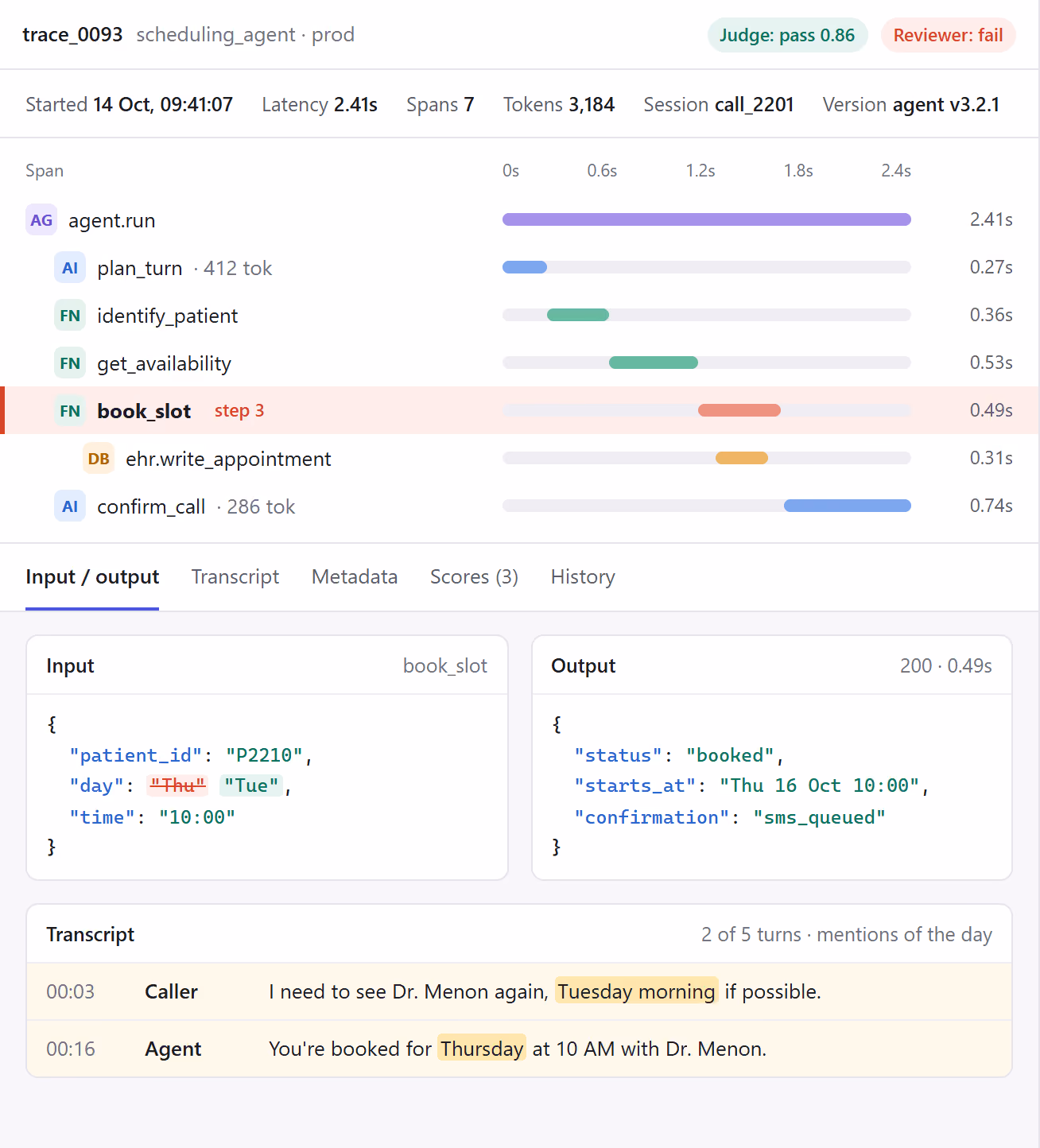Switch to the Metadata tab

[355, 577]
